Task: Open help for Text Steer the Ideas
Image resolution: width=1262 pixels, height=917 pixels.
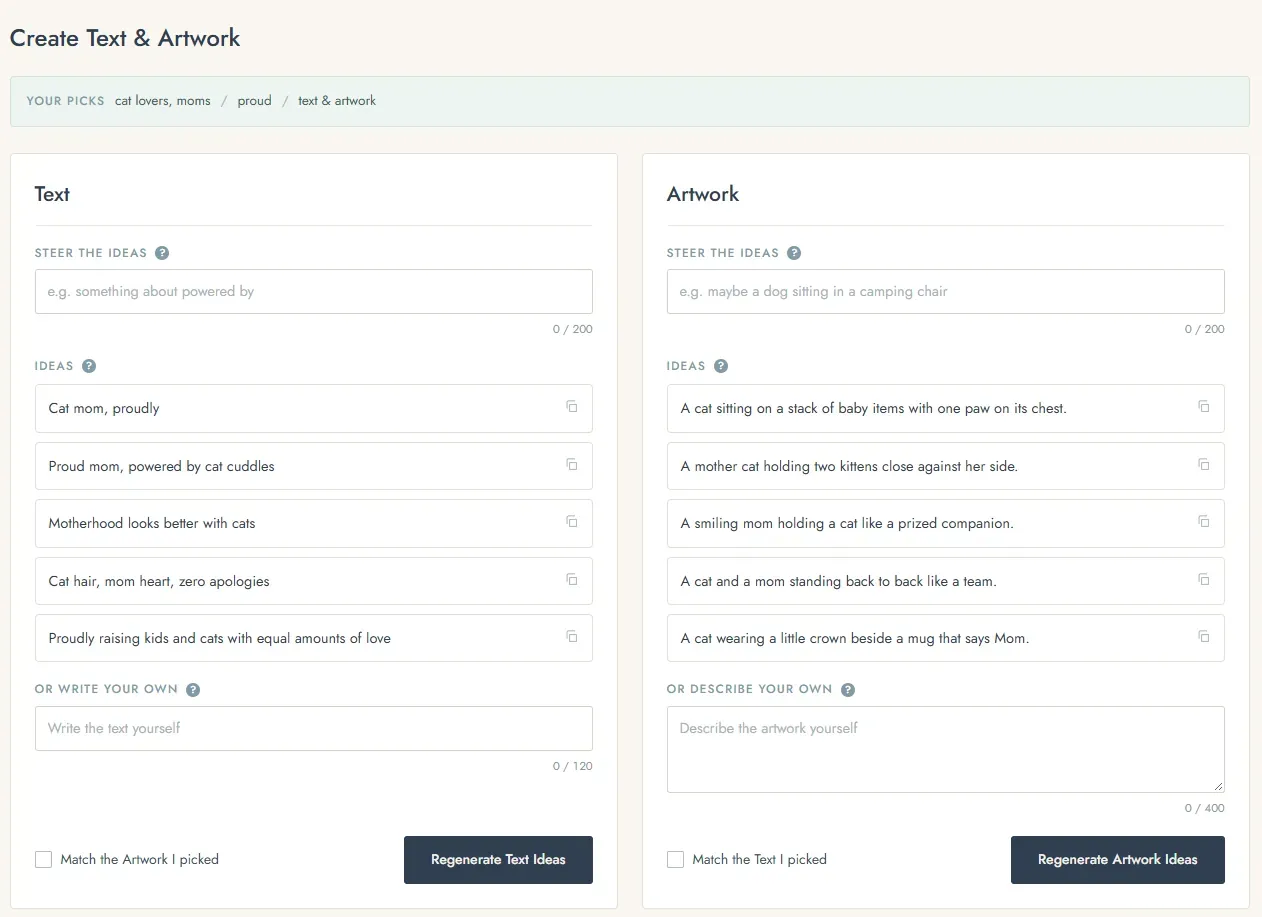Action: coord(162,253)
